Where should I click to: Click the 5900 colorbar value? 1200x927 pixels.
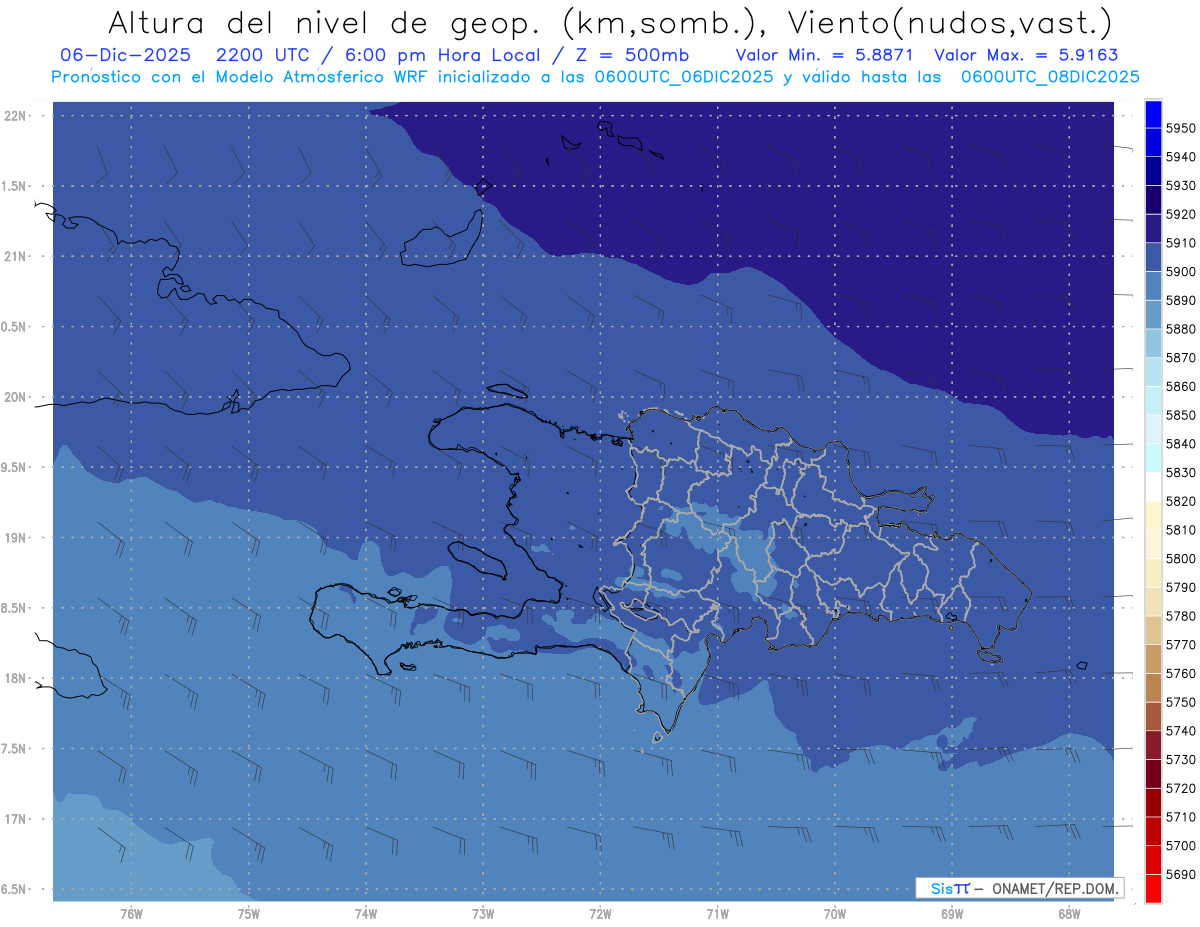1181,271
